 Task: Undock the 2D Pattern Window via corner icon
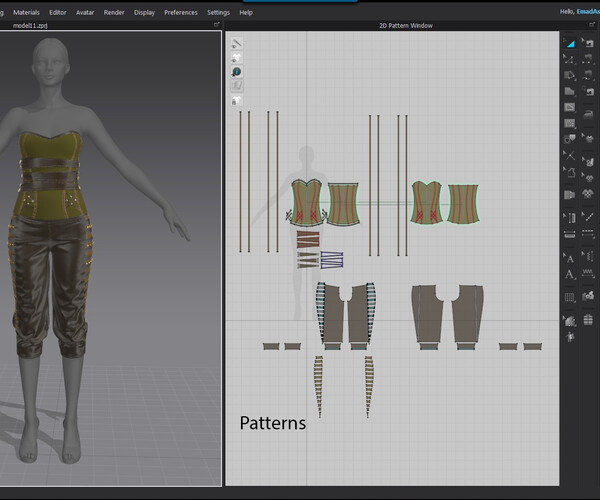(592, 25)
